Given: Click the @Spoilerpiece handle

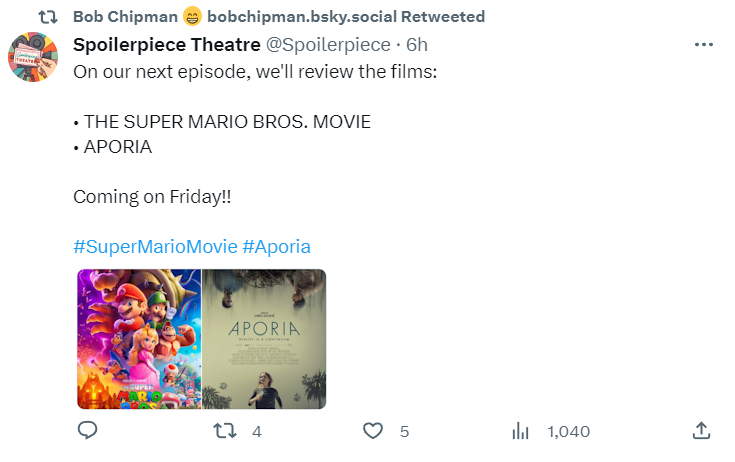Looking at the screenshot, I should pos(328,45).
